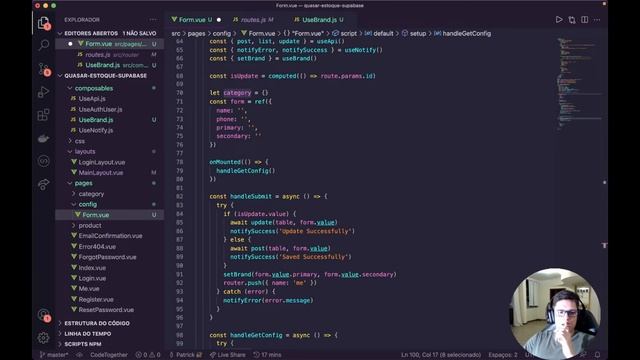This screenshot has width=640, height=360.
Task: Click the notifications bell in status bar
Action: 598,355
